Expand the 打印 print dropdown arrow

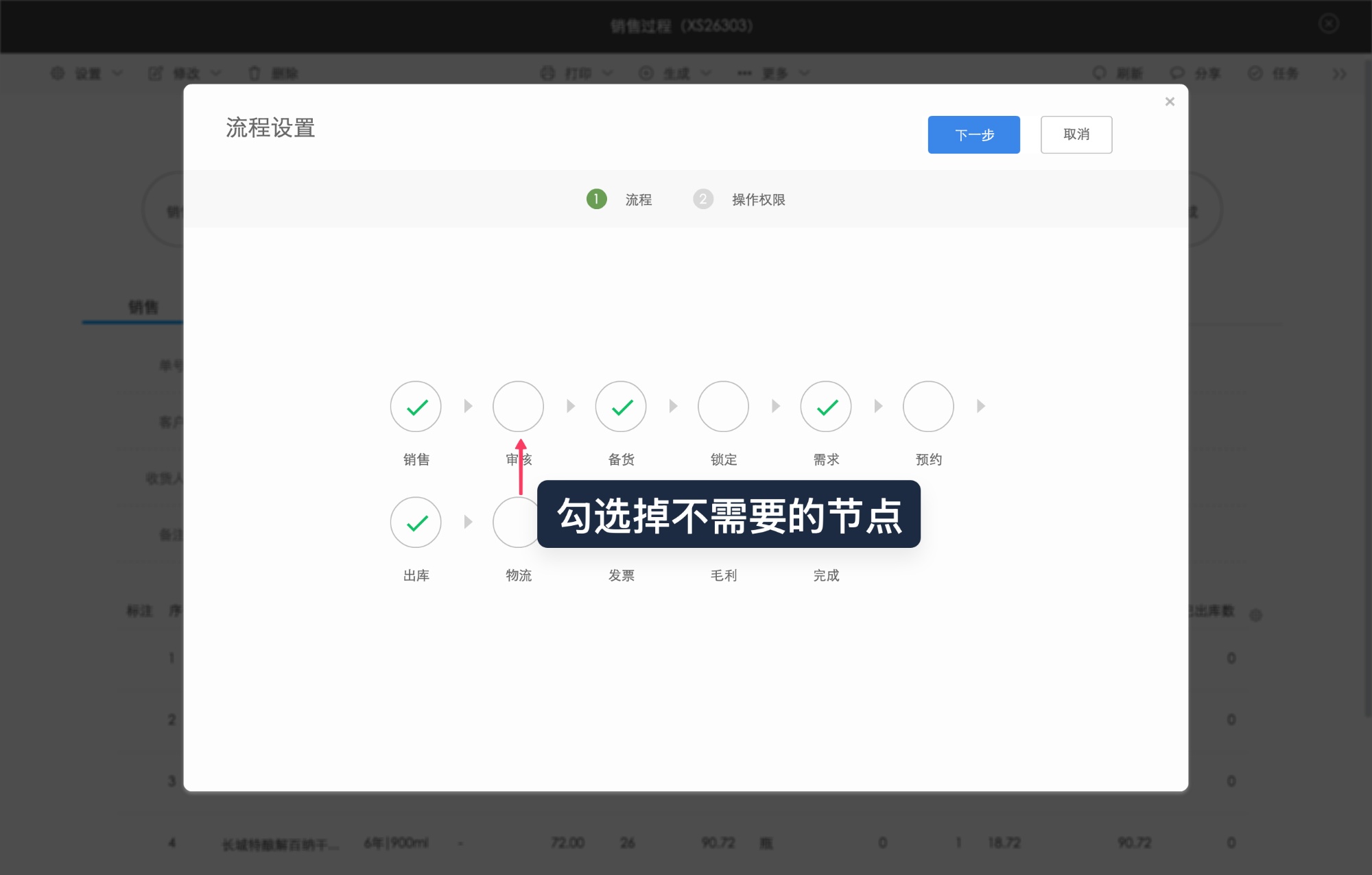[x=608, y=73]
